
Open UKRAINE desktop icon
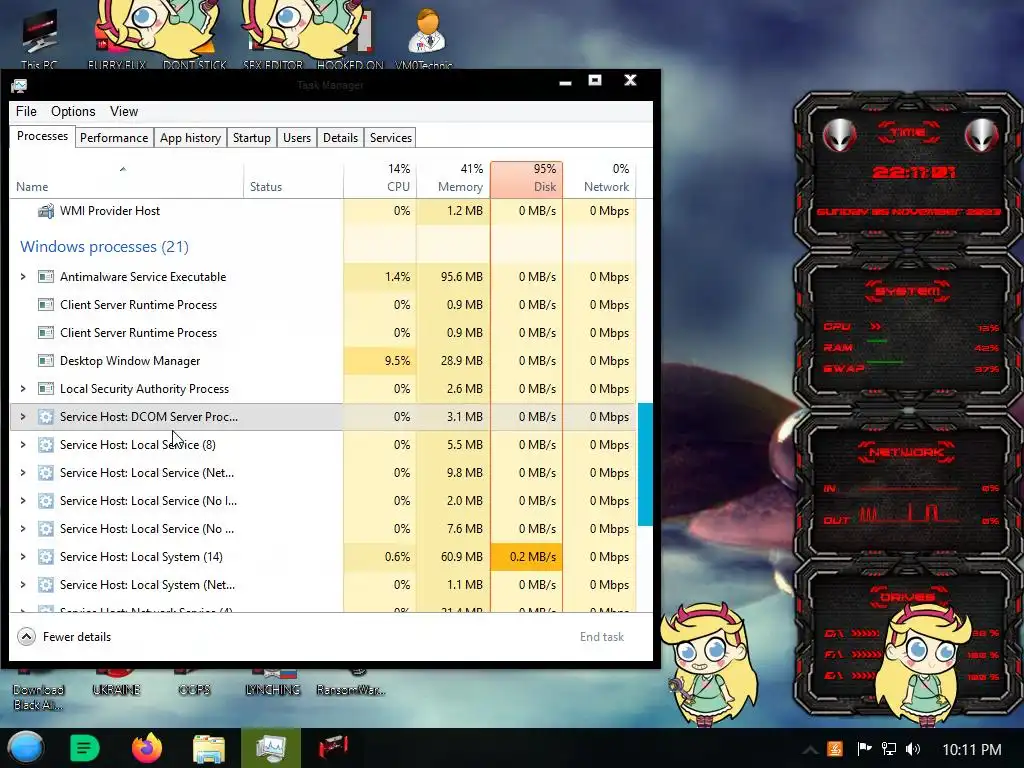[116, 682]
